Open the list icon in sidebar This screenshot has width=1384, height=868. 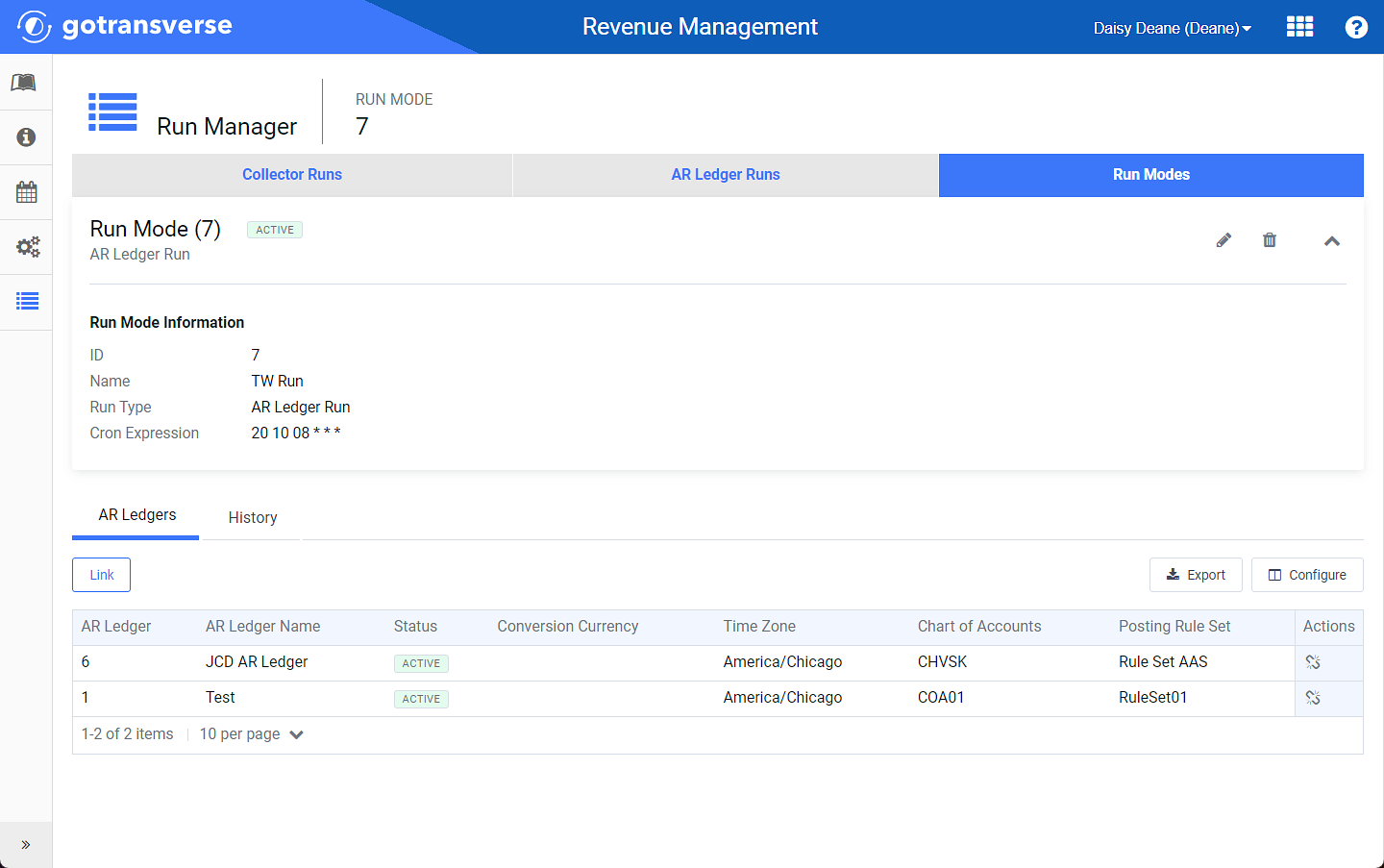point(26,302)
